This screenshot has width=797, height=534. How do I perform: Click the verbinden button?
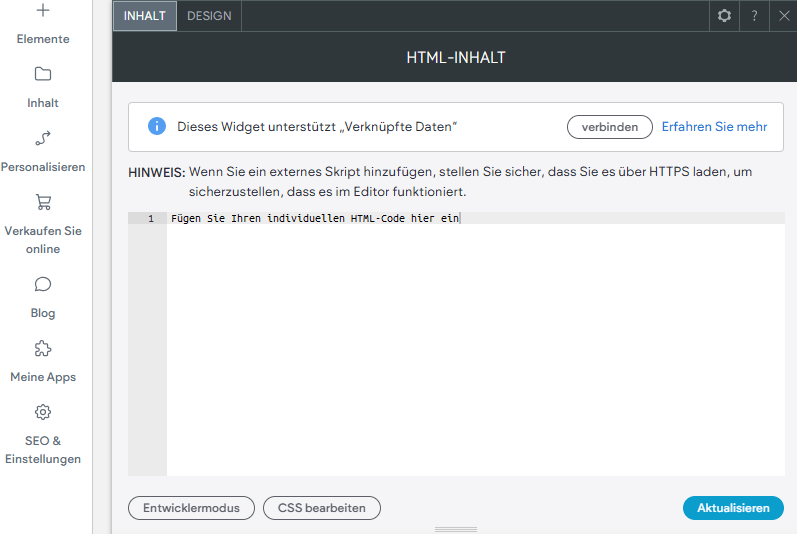[609, 127]
